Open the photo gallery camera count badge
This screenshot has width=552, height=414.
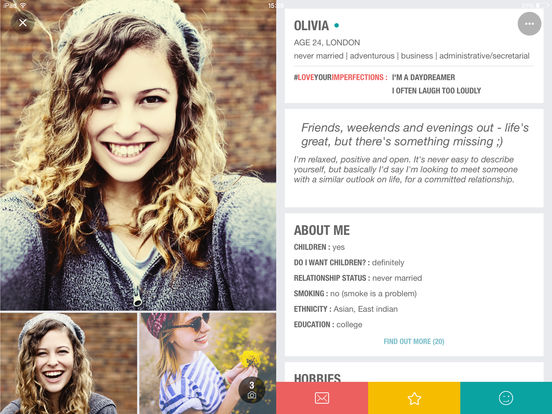point(252,390)
